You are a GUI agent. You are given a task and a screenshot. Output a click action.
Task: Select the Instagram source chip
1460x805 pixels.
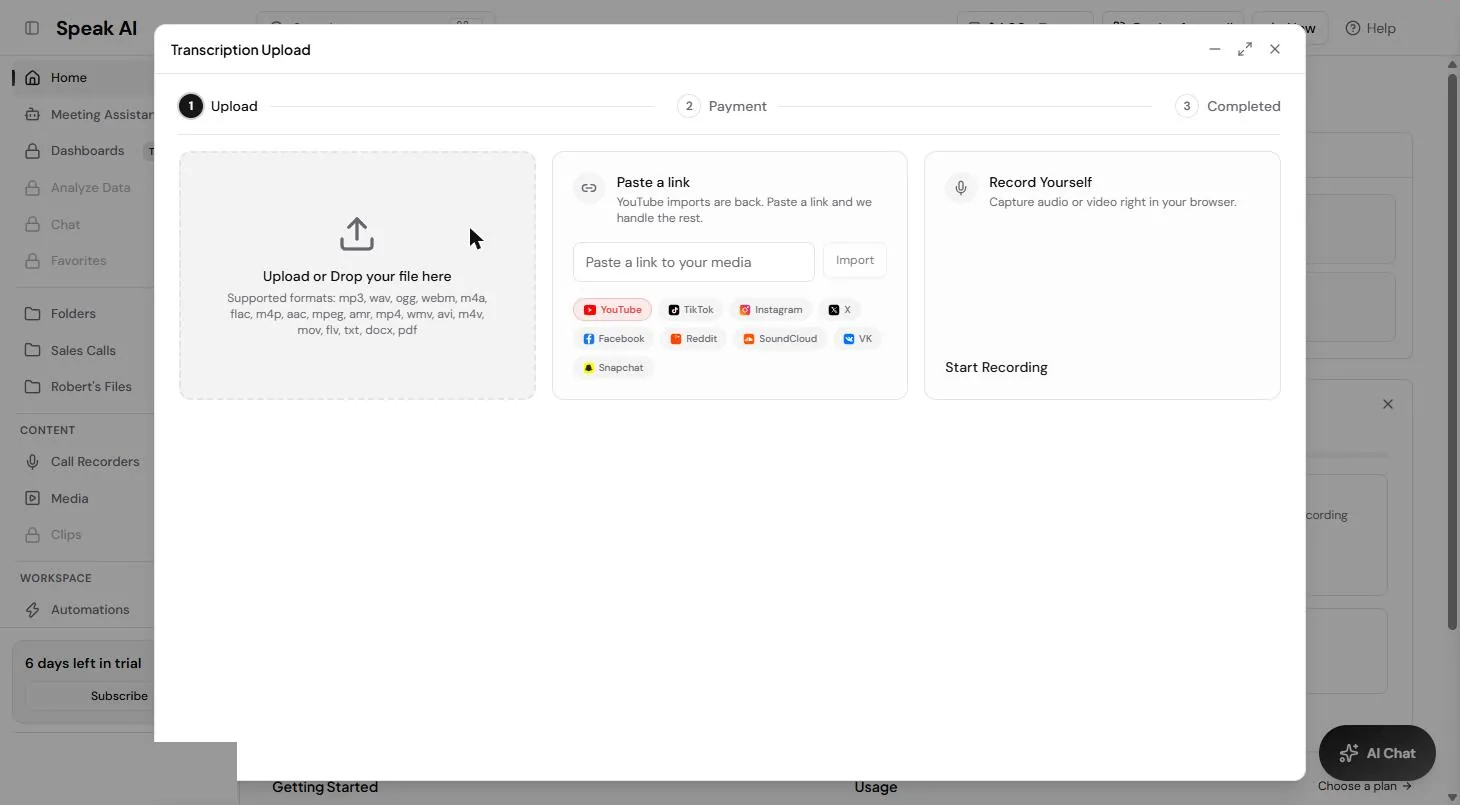tap(771, 310)
